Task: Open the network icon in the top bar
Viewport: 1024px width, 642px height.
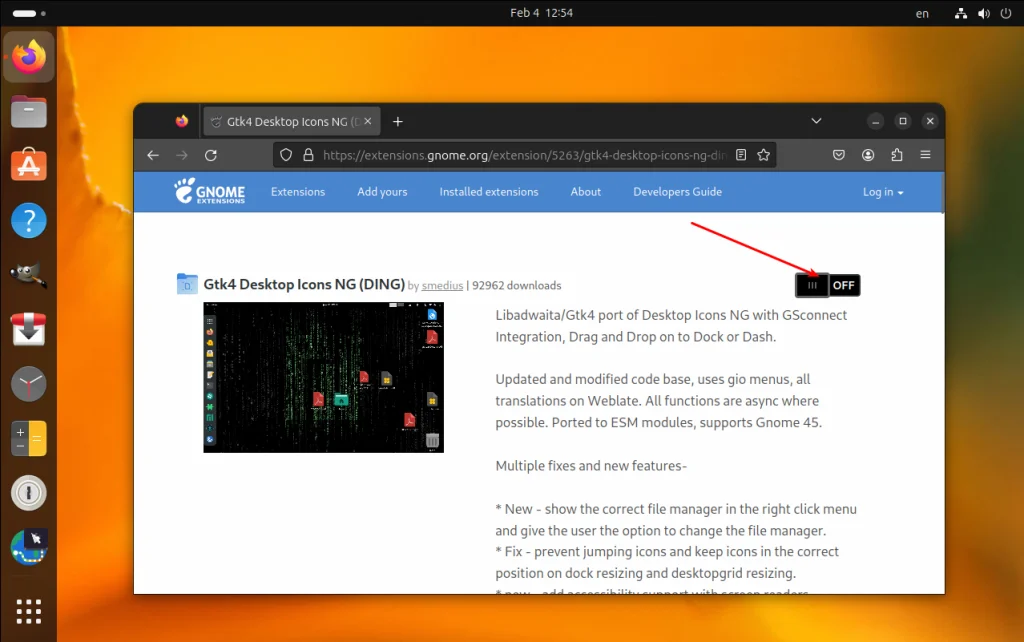Action: click(x=961, y=13)
